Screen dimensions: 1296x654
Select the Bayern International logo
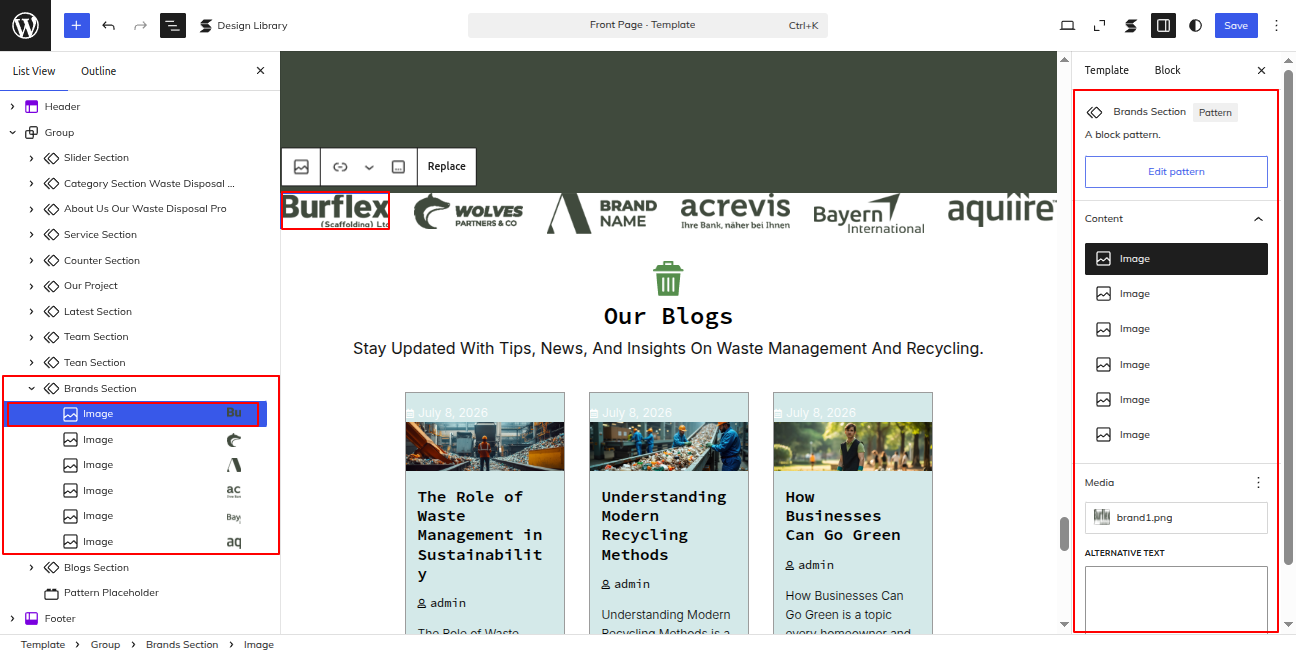pyautogui.click(x=869, y=213)
